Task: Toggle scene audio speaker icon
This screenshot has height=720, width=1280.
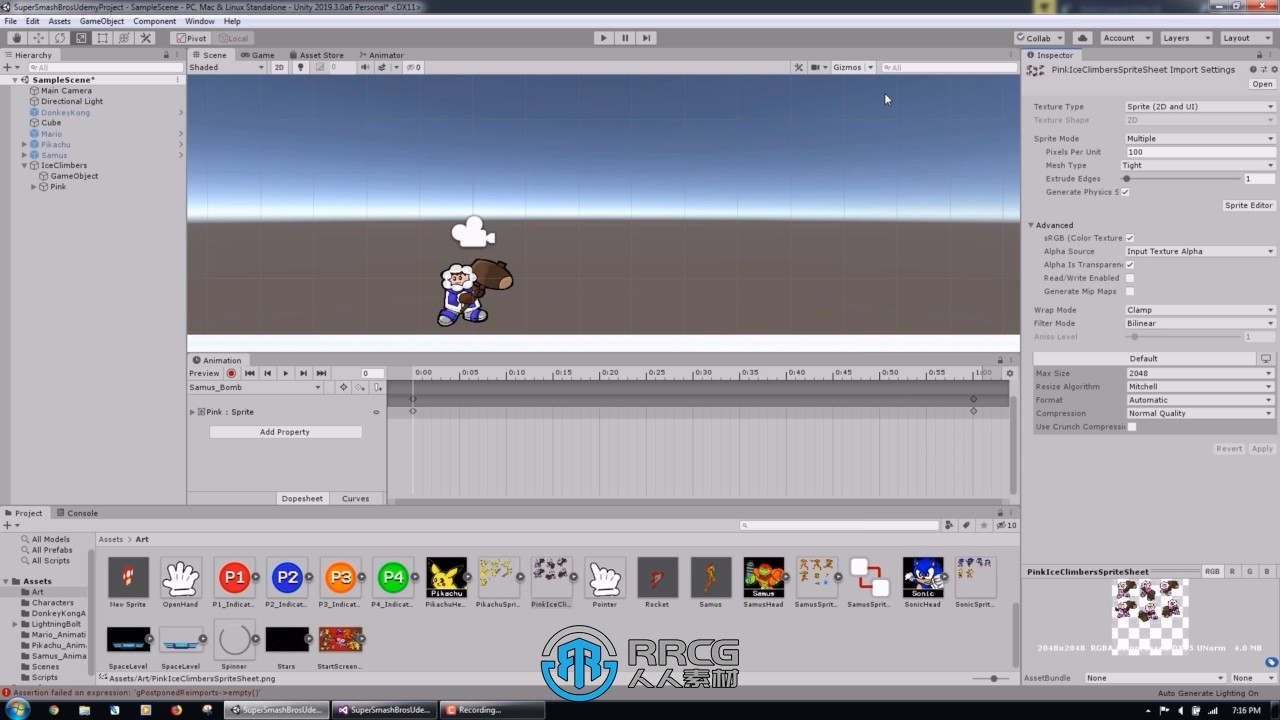Action: click(365, 67)
